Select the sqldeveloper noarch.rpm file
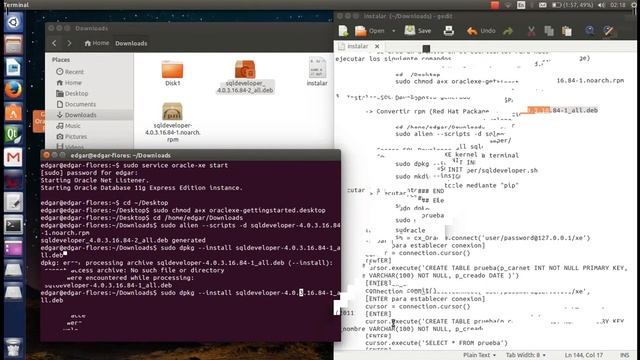The width and height of the screenshot is (640, 360). (173, 122)
